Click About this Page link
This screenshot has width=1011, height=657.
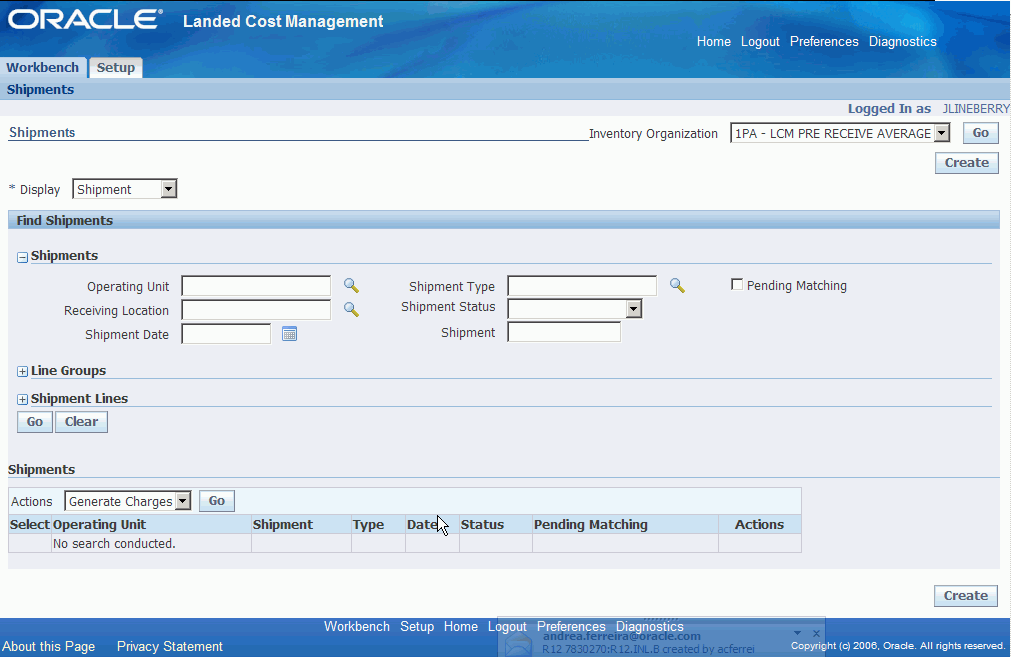[x=48, y=646]
